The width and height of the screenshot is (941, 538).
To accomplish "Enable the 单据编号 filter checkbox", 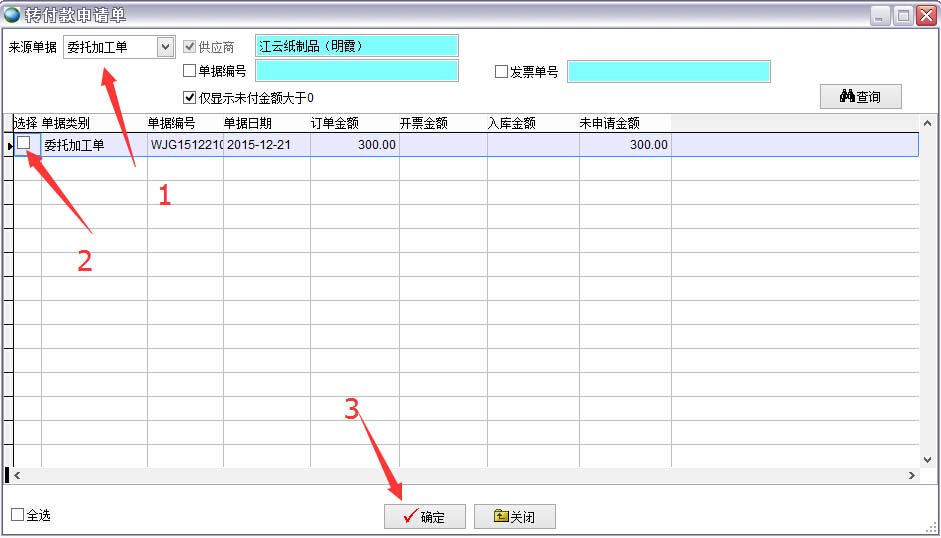I will [x=190, y=71].
